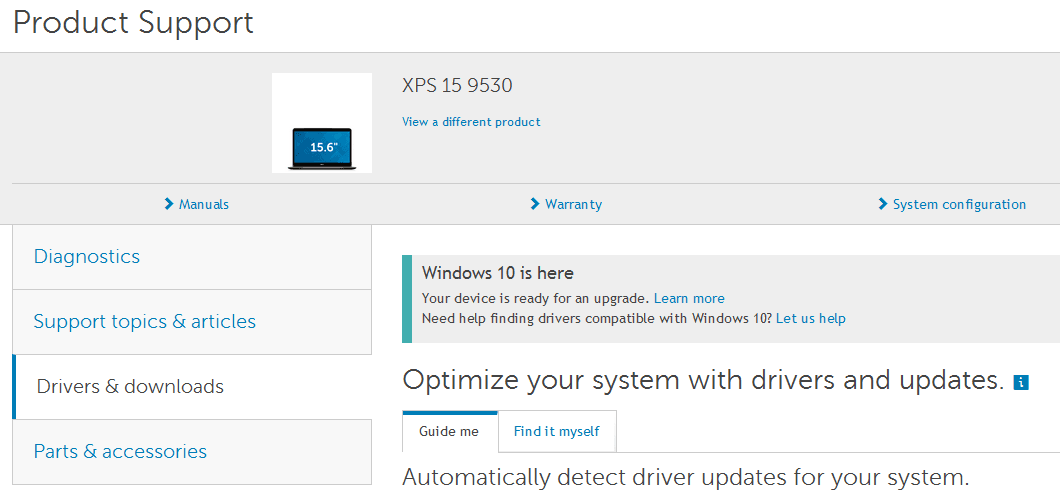Click the Product Support page heading
Viewport: 1060px width, 498px height.
pyautogui.click(x=133, y=22)
